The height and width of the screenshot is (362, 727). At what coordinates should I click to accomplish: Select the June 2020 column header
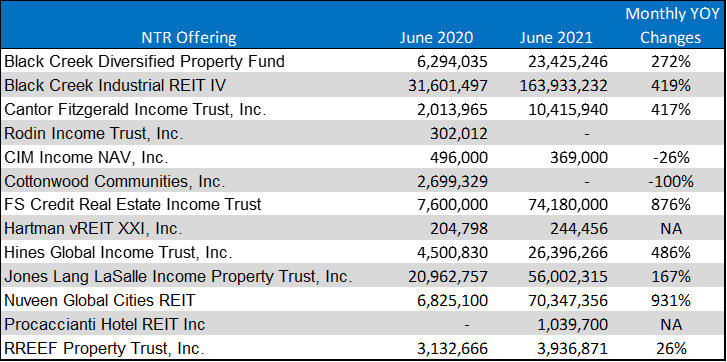coord(436,38)
